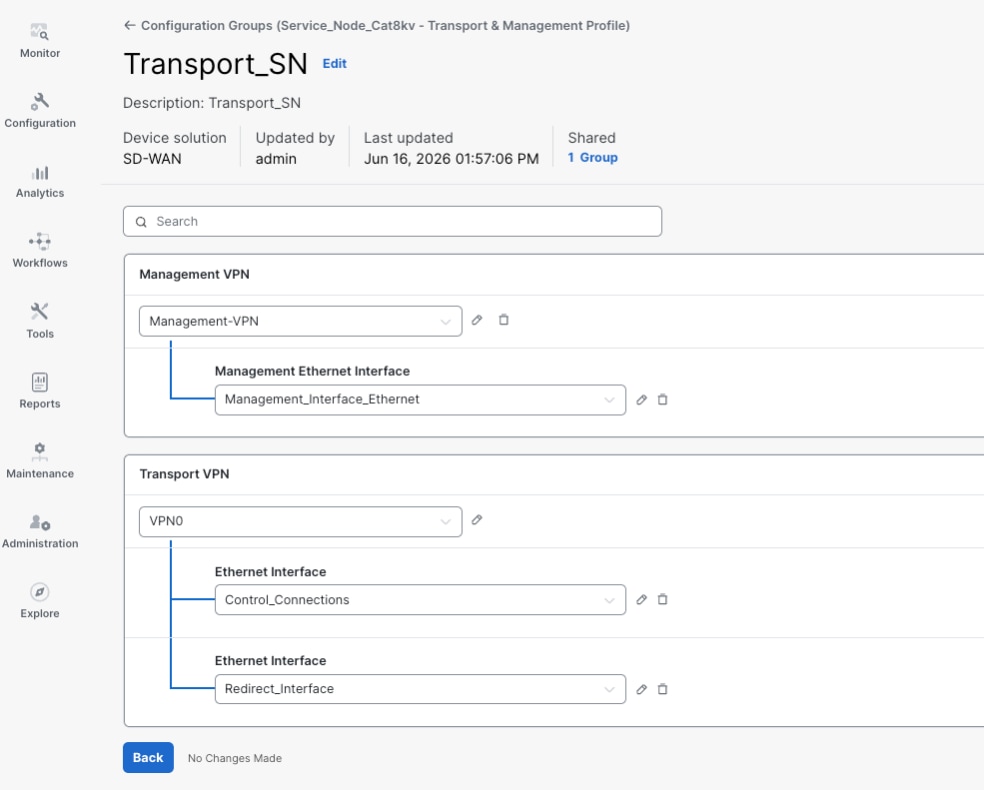Open the Administration user icon
Screen dimensions: 984x790
pyautogui.click(x=40, y=522)
